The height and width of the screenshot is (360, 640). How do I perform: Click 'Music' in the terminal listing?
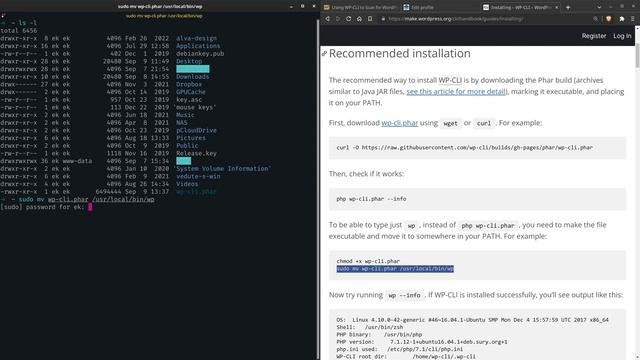[185, 115]
